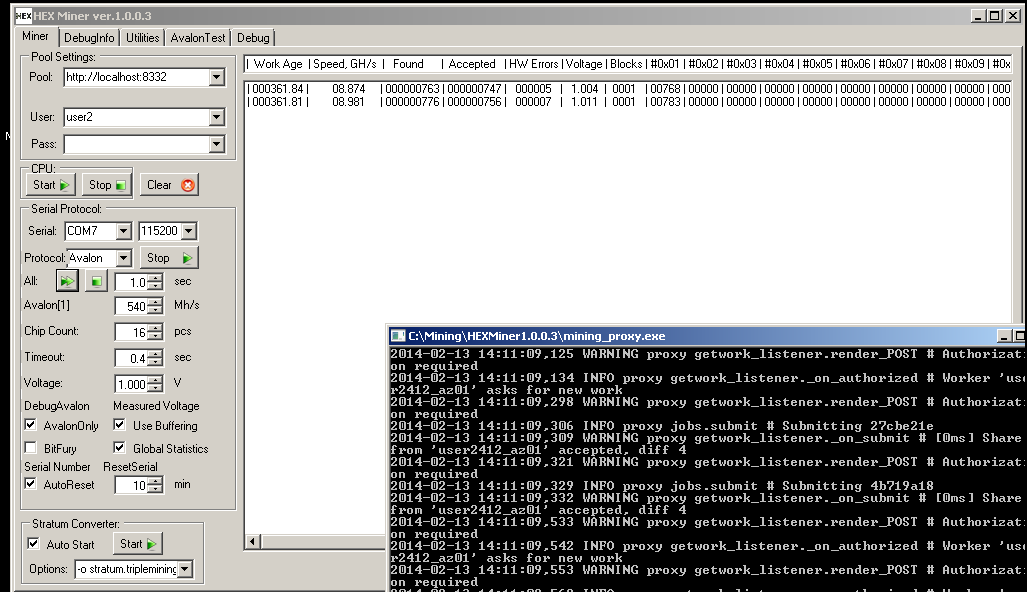Select stats row with speed 08.874
This screenshot has height=592, width=1027.
pos(629,89)
